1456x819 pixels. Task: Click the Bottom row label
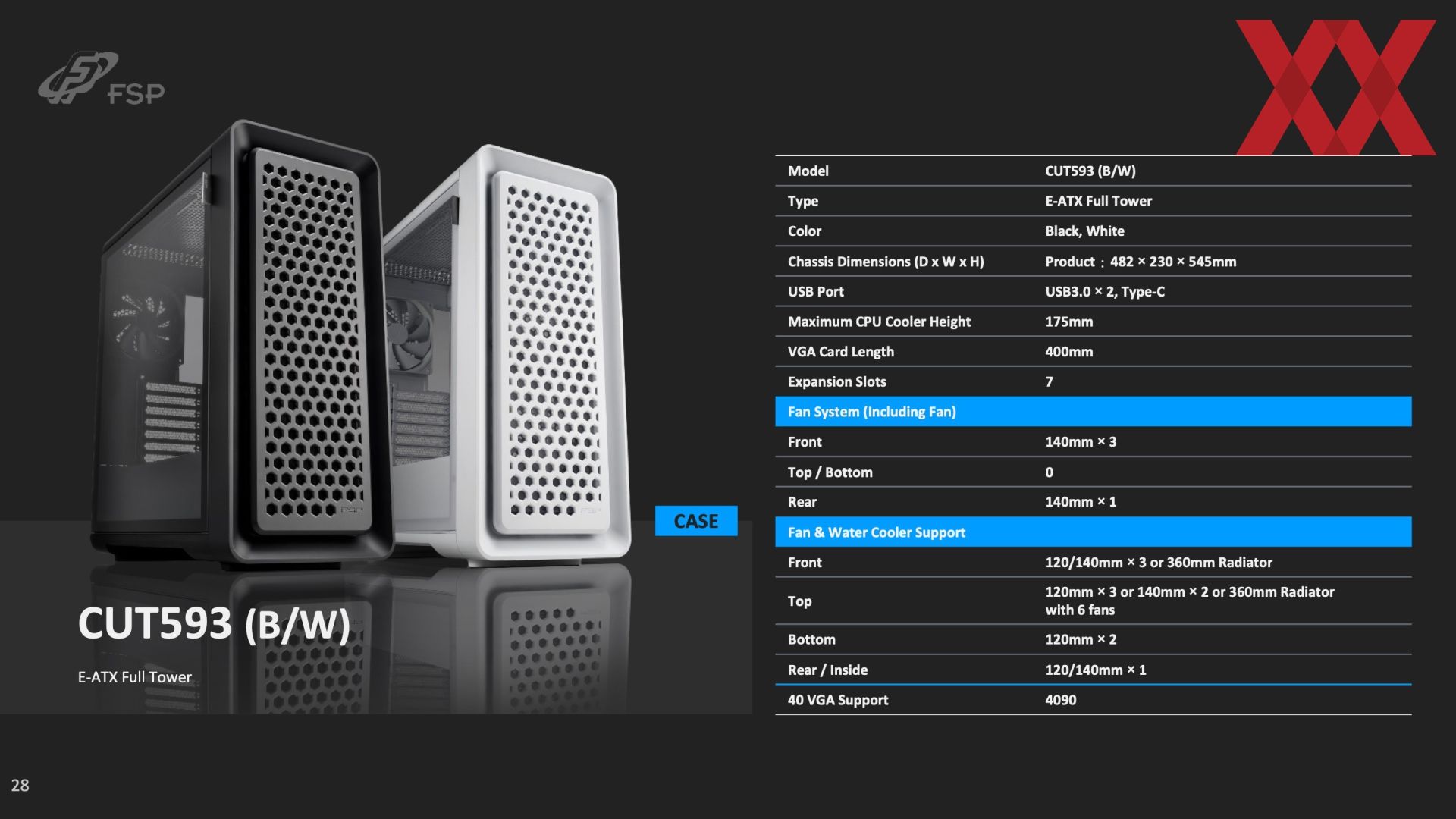pos(811,639)
